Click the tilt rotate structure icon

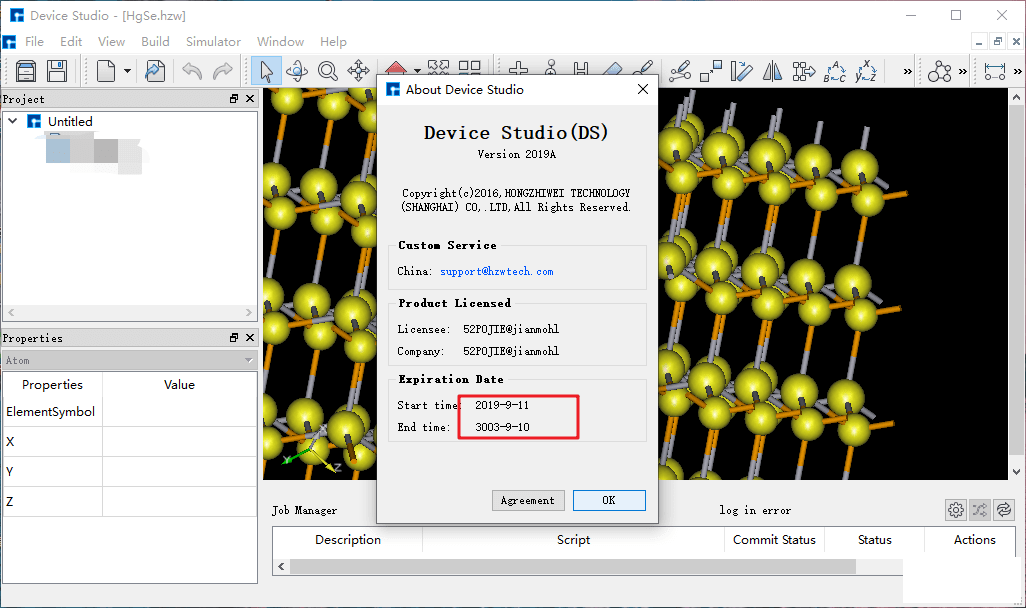point(741,71)
